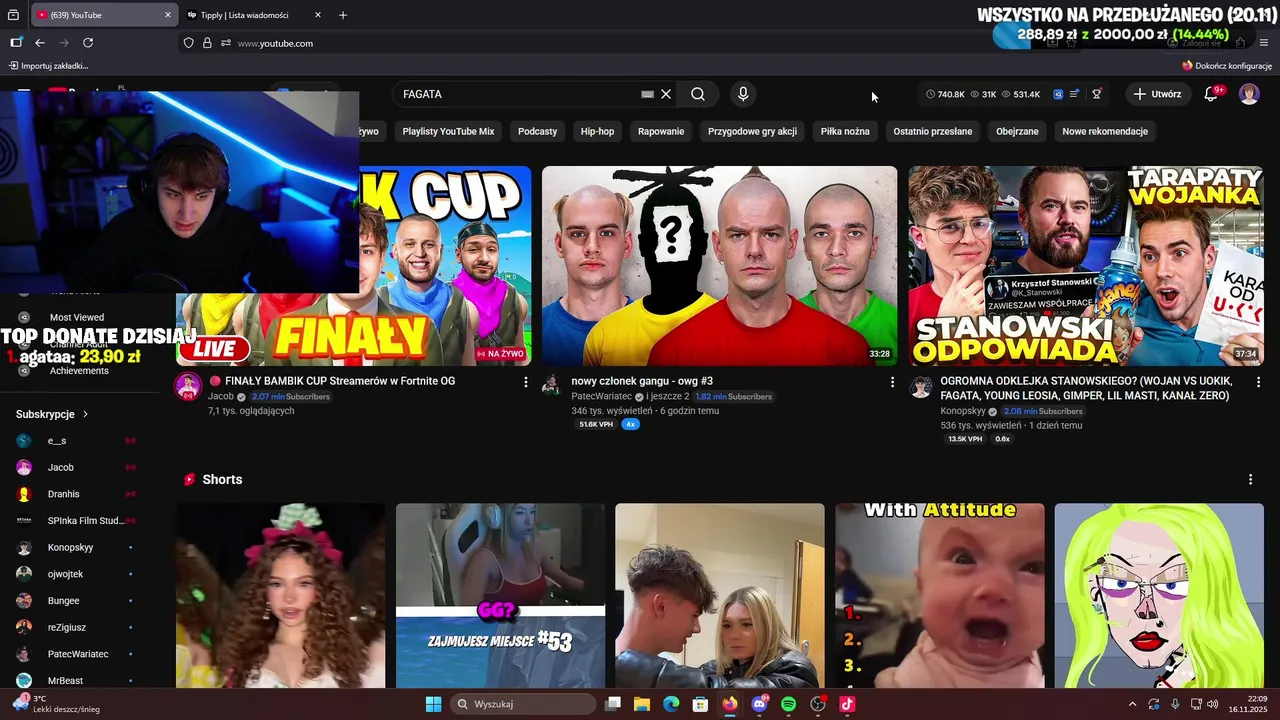
Task: Select the Podcasty filter chip
Action: point(537,131)
